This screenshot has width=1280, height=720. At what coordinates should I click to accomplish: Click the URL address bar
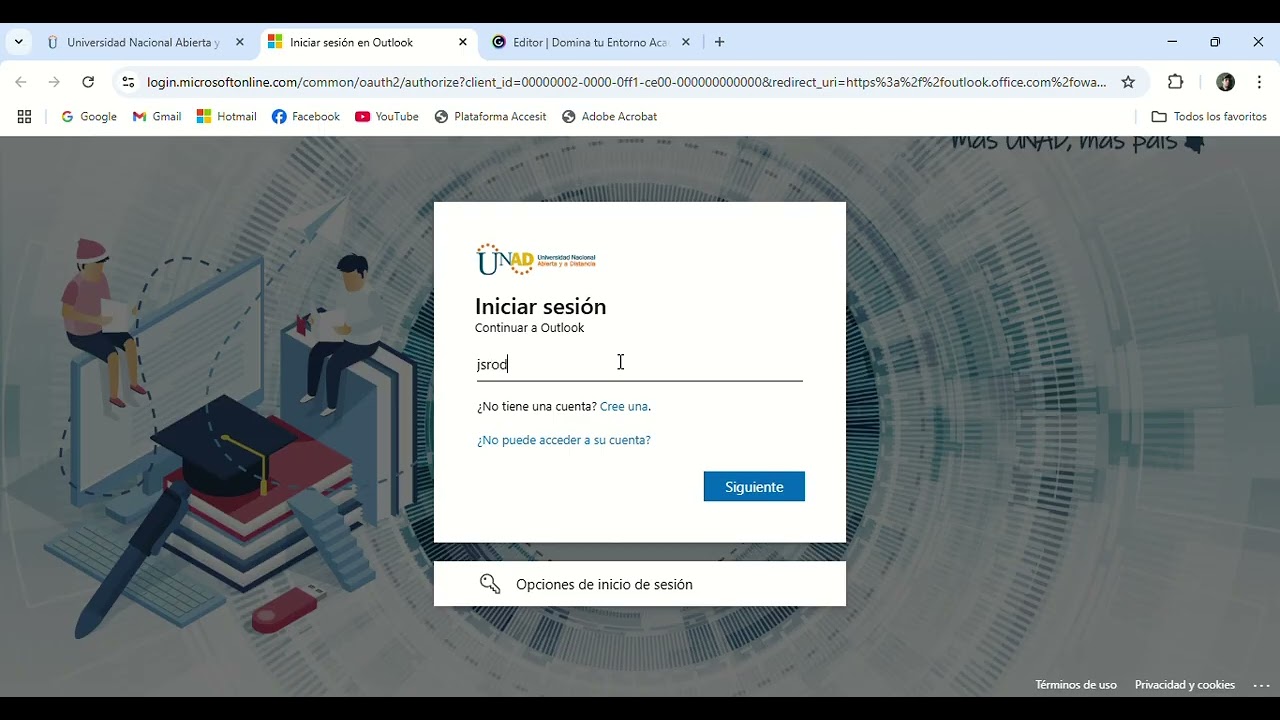tap(626, 82)
